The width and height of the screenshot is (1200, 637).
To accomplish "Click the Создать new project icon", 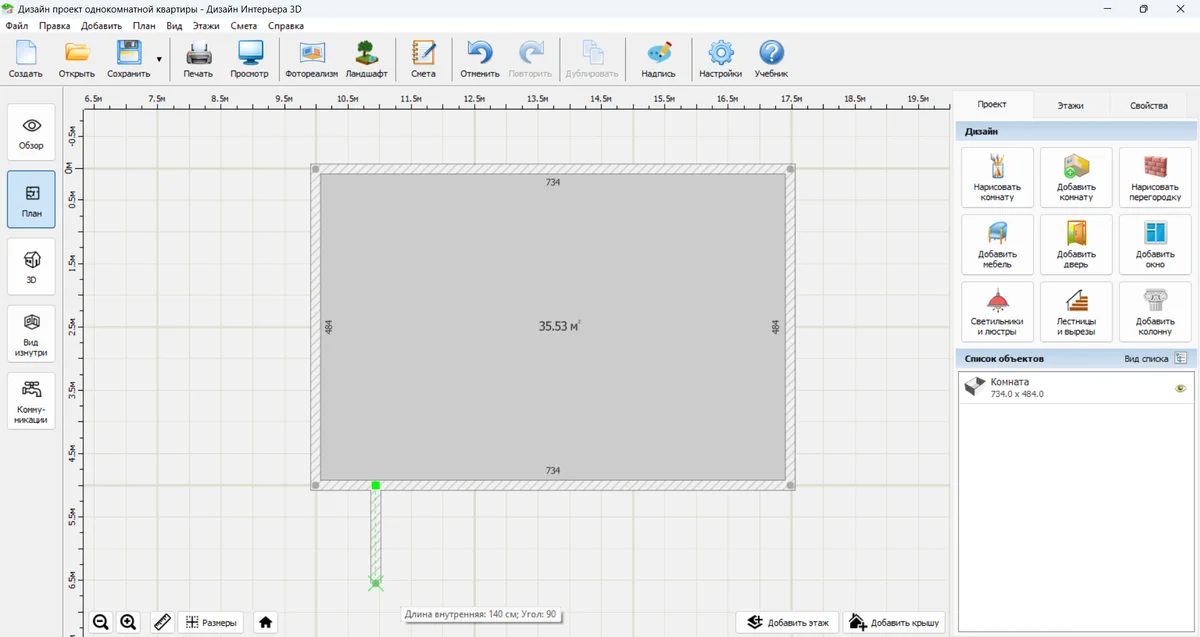I will 25,59.
